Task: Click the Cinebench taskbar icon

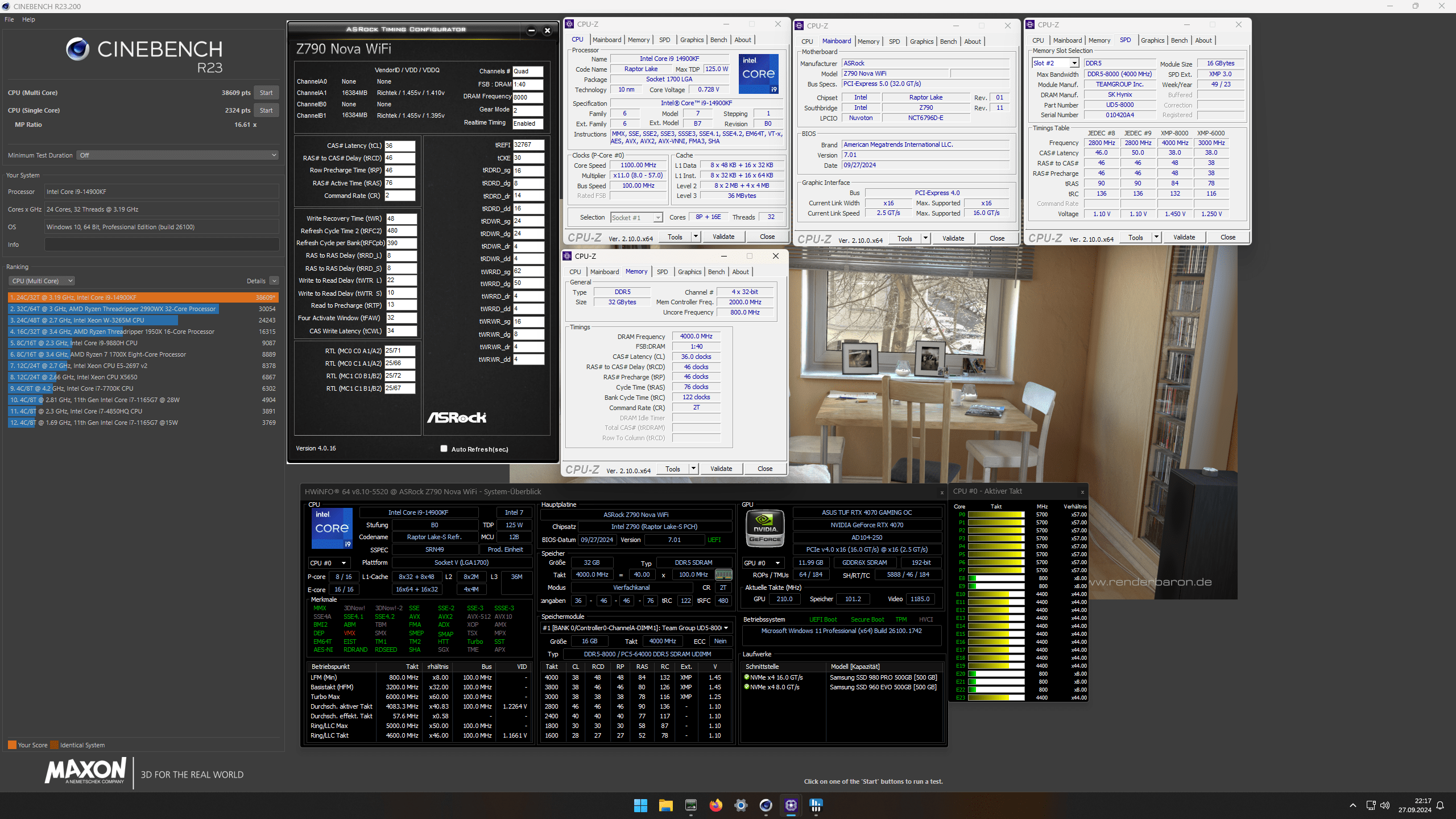Action: click(x=766, y=805)
